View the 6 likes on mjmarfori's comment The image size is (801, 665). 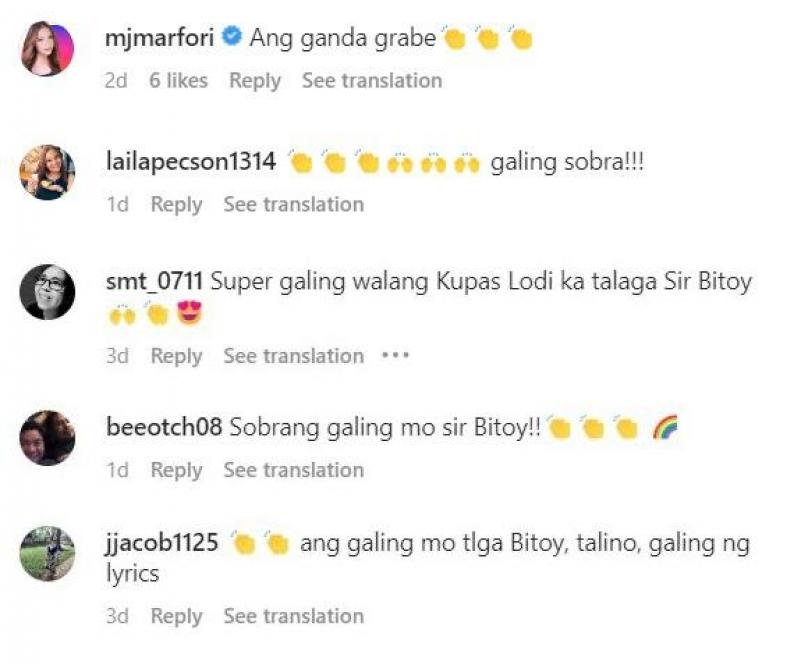click(178, 81)
